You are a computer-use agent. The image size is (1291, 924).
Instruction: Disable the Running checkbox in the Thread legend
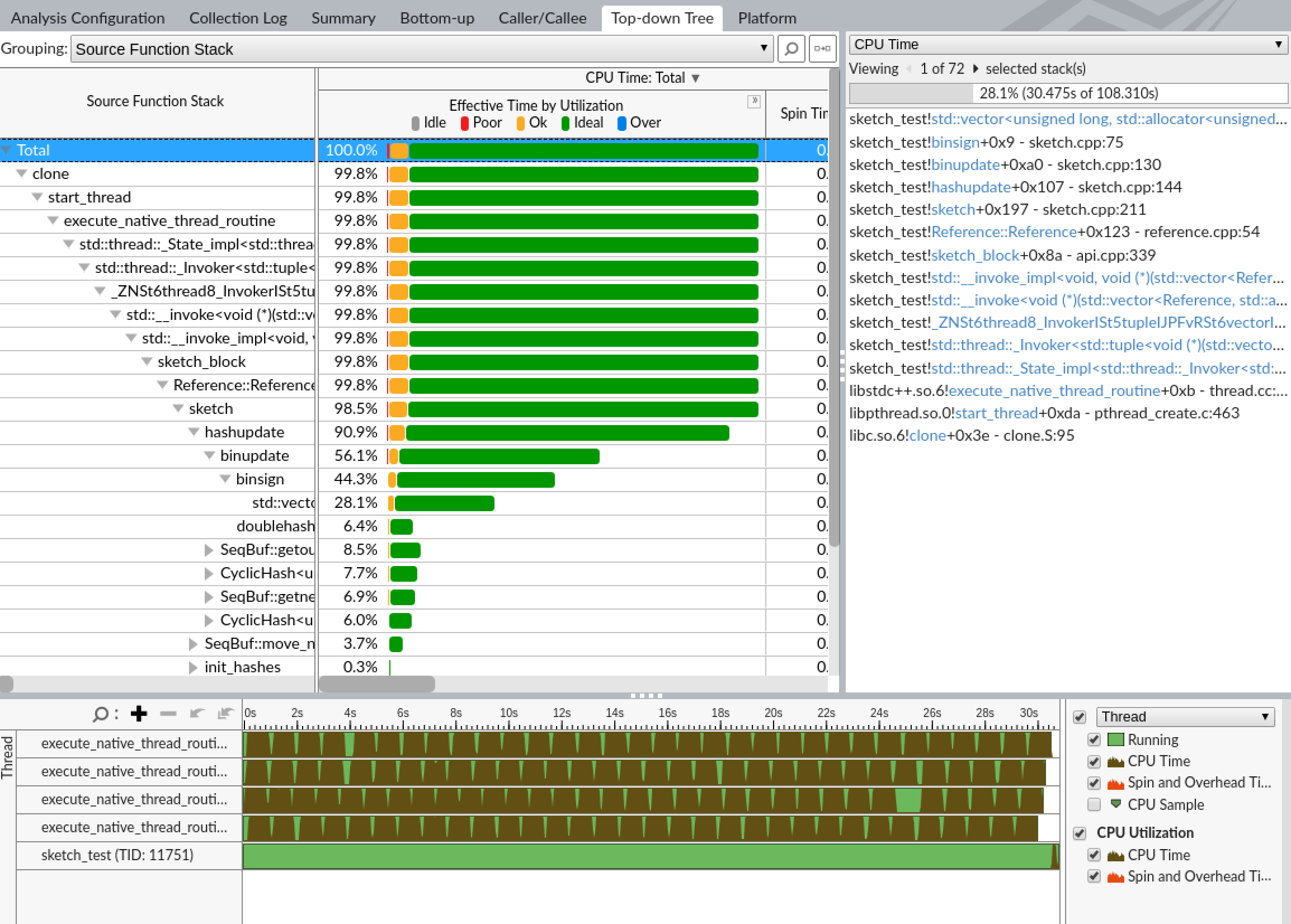pyautogui.click(x=1094, y=739)
